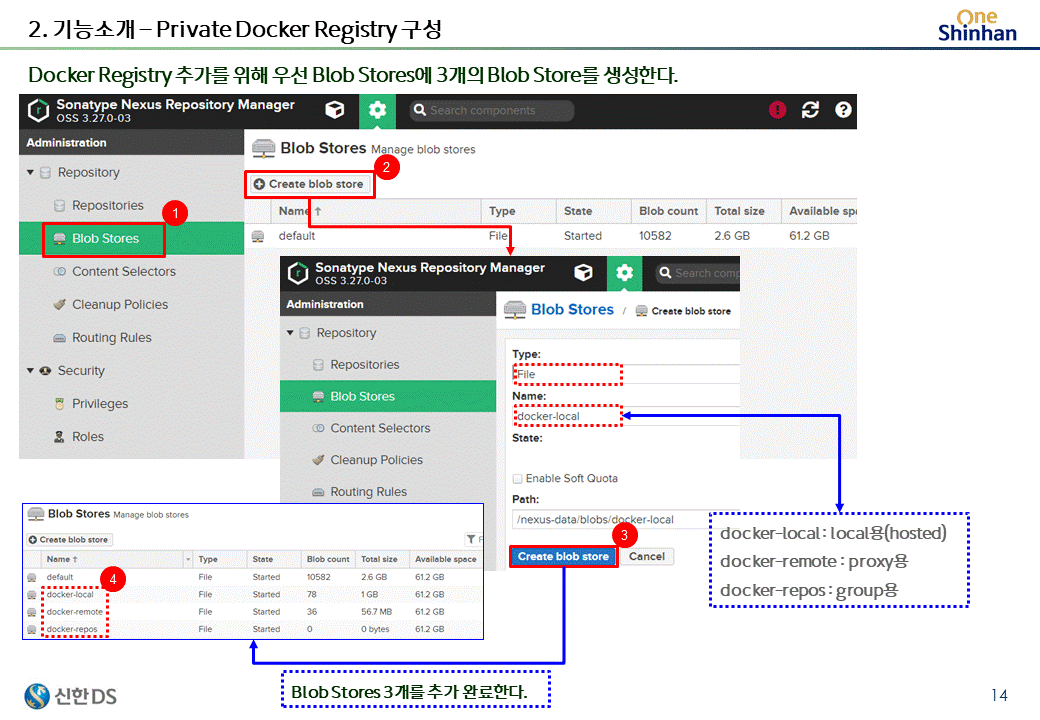Collapse the Security tree node in the left sidebar

pyautogui.click(x=30, y=371)
